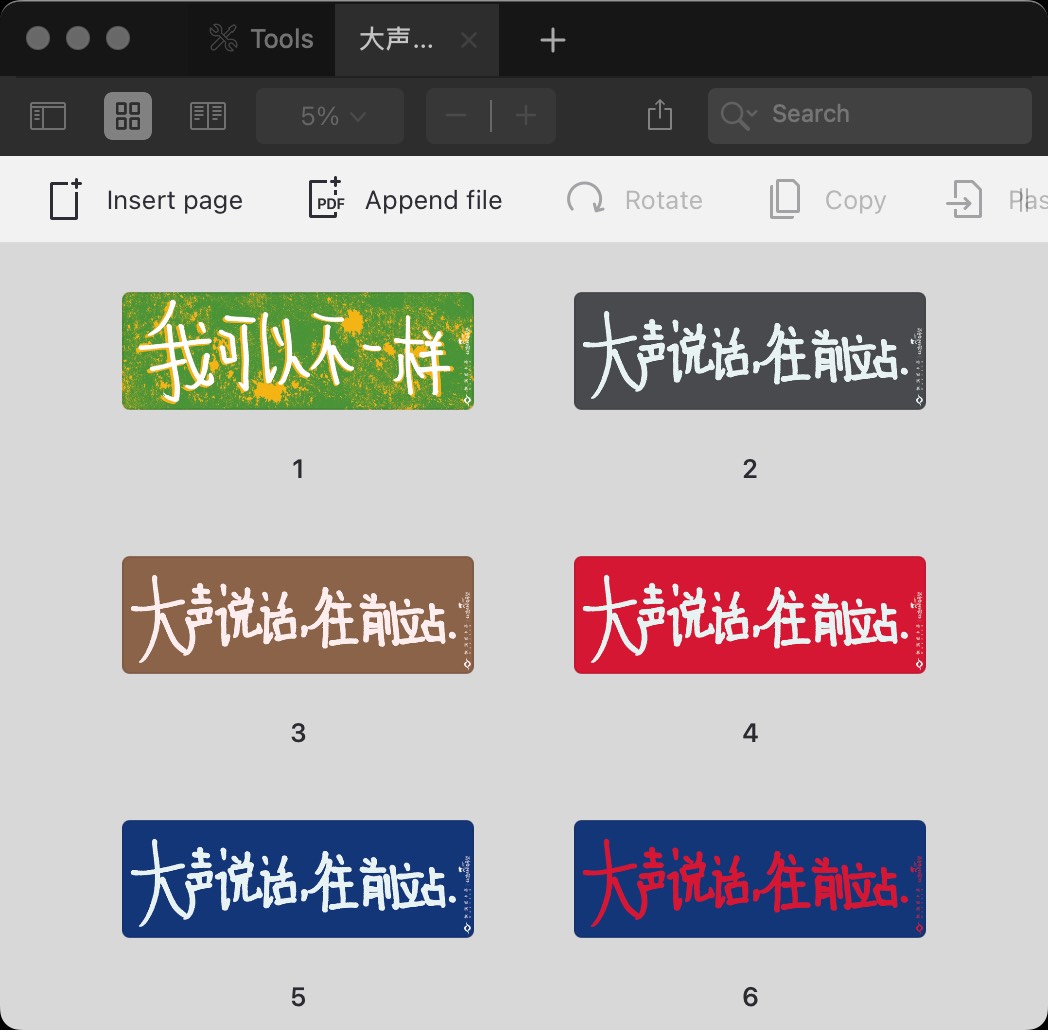Image resolution: width=1048 pixels, height=1030 pixels.
Task: Close the 大声 document tab
Action: (x=469, y=40)
